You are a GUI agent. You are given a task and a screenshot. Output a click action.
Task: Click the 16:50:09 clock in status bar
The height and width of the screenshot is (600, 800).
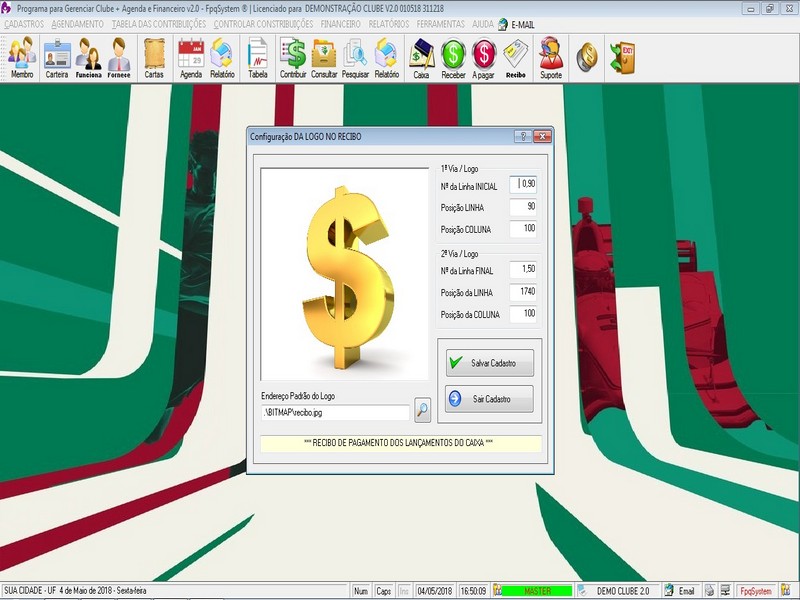tap(473, 591)
